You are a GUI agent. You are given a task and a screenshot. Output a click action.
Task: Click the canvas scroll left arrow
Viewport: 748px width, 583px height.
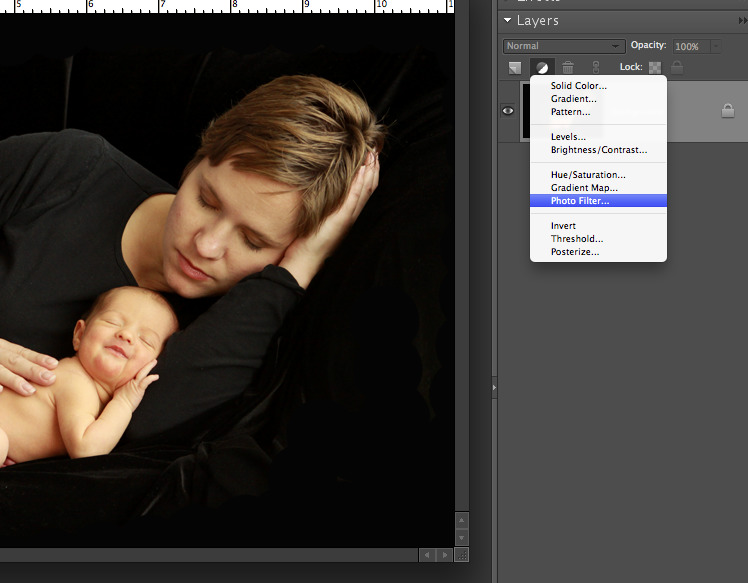tap(427, 555)
